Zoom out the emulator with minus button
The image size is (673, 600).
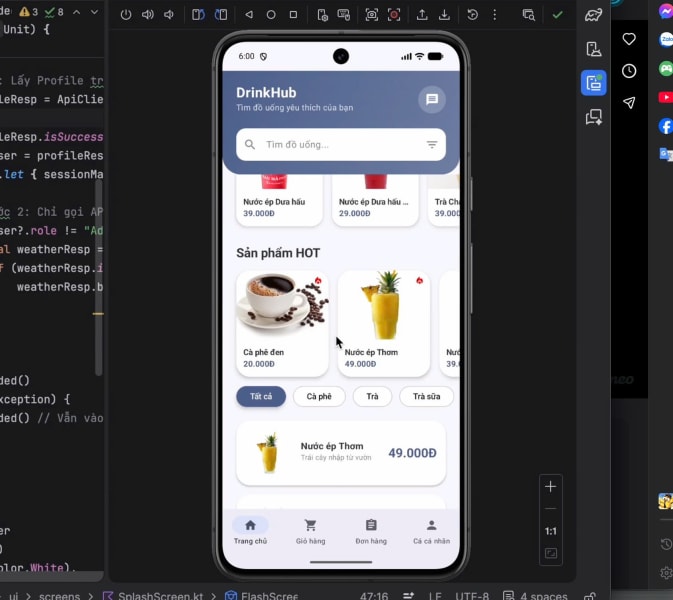tap(550, 509)
